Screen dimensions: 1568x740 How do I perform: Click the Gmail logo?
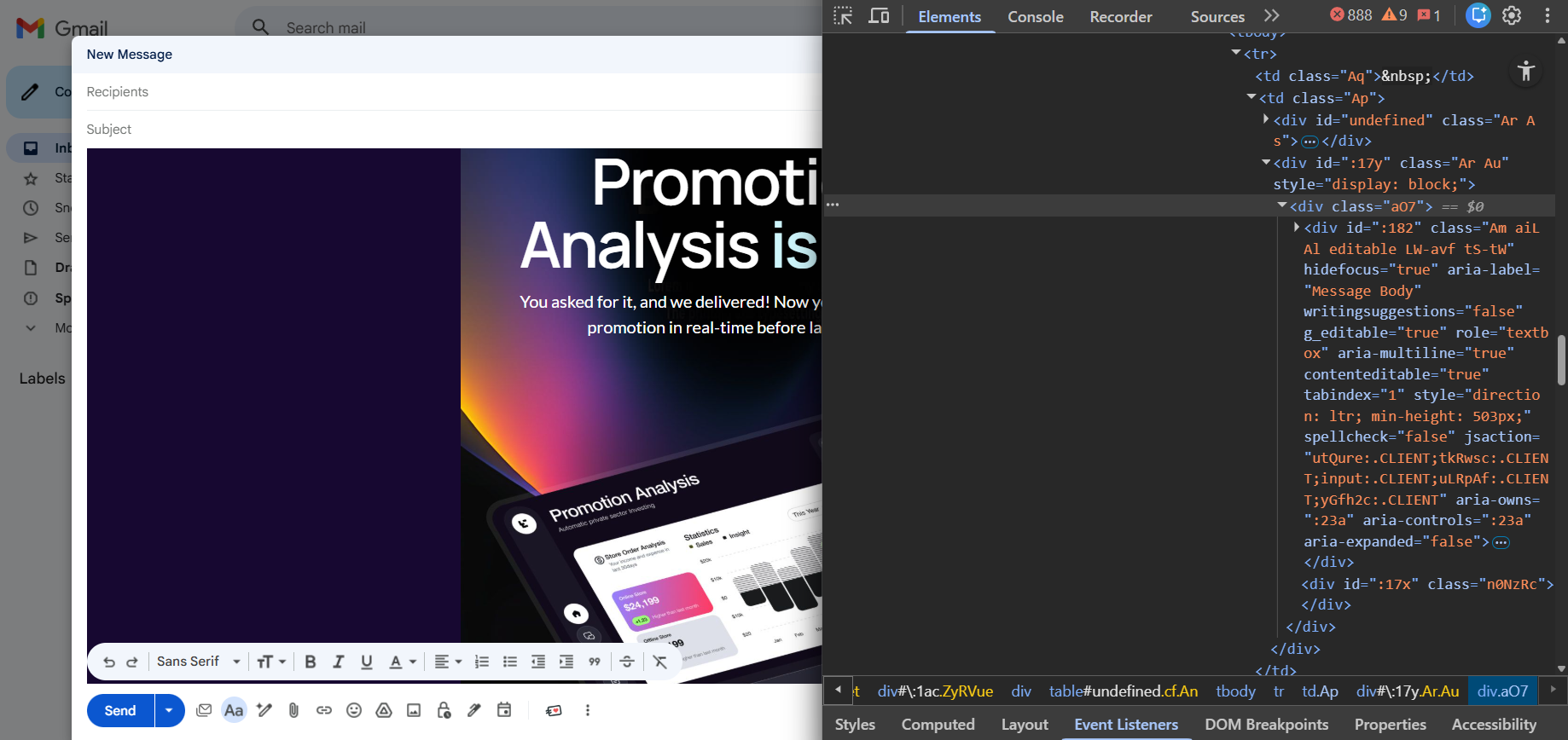(61, 28)
